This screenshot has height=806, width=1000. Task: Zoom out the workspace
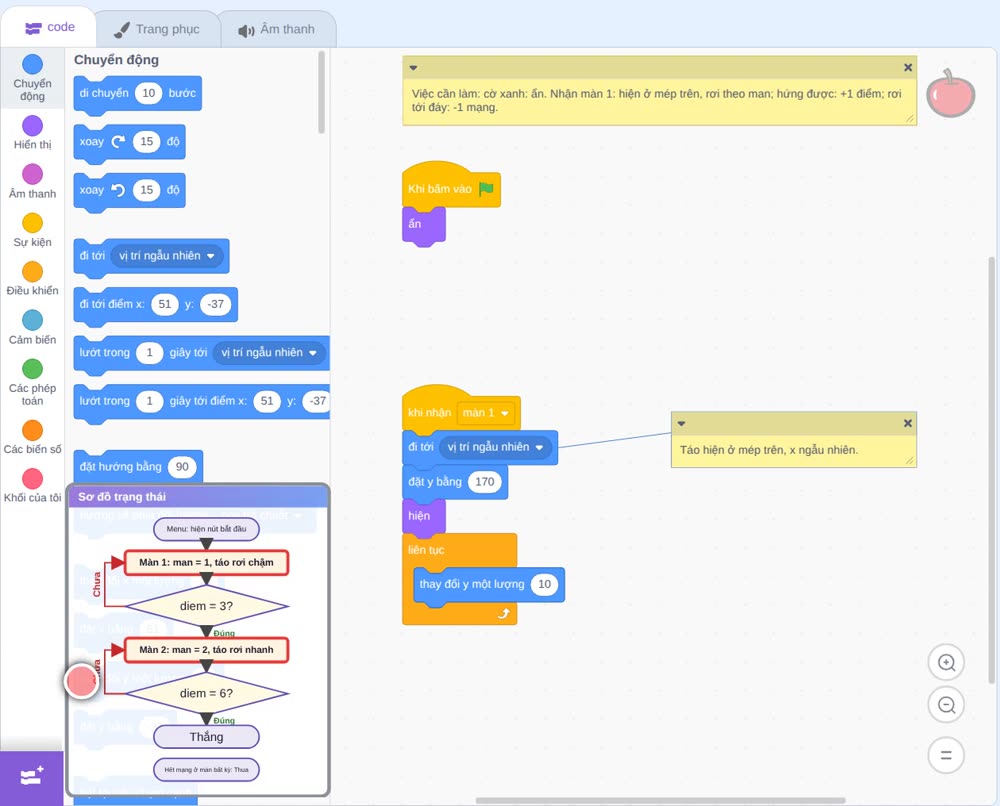tap(946, 705)
